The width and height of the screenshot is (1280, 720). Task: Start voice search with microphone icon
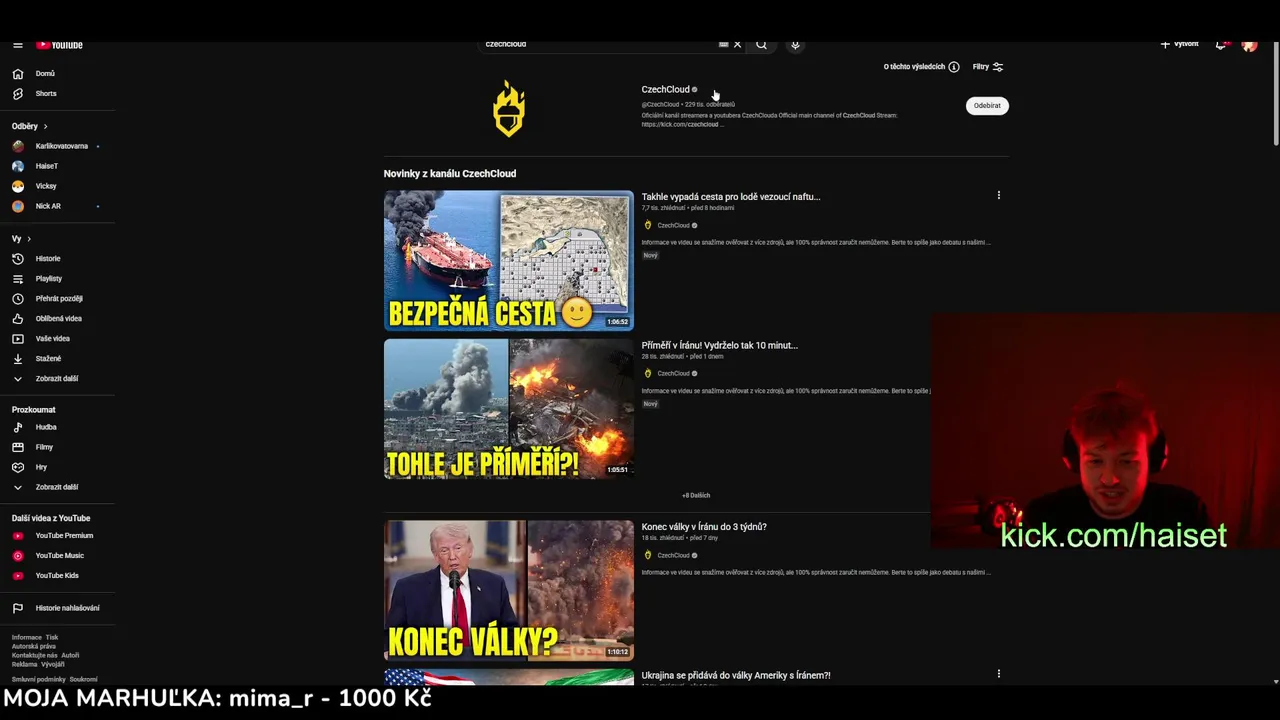click(x=795, y=44)
